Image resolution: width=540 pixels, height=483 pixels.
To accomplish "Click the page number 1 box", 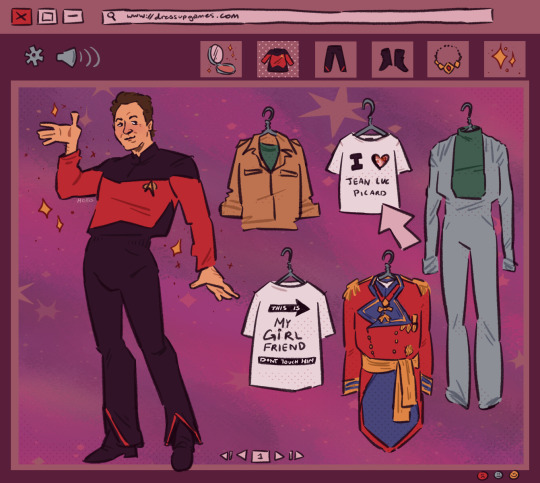I will 261,456.
